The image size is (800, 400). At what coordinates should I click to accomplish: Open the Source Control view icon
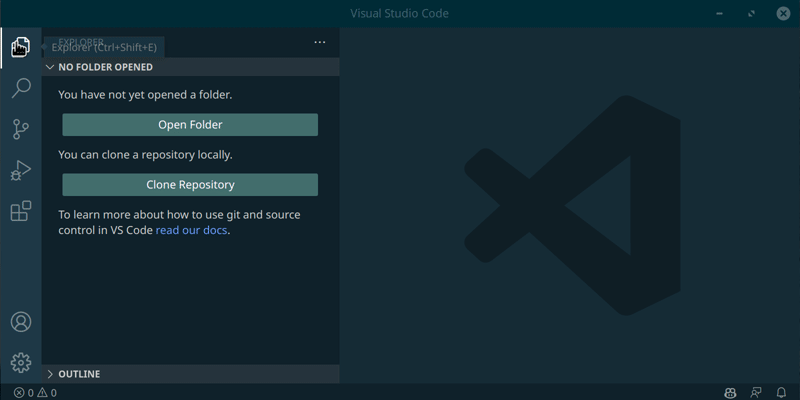21,129
